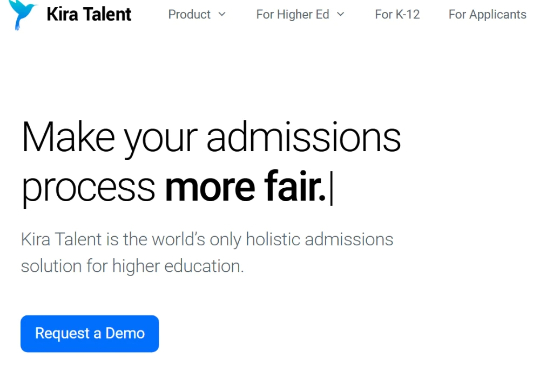Click the blinking cursor after "fair."
The image size is (540, 372).
(331, 188)
